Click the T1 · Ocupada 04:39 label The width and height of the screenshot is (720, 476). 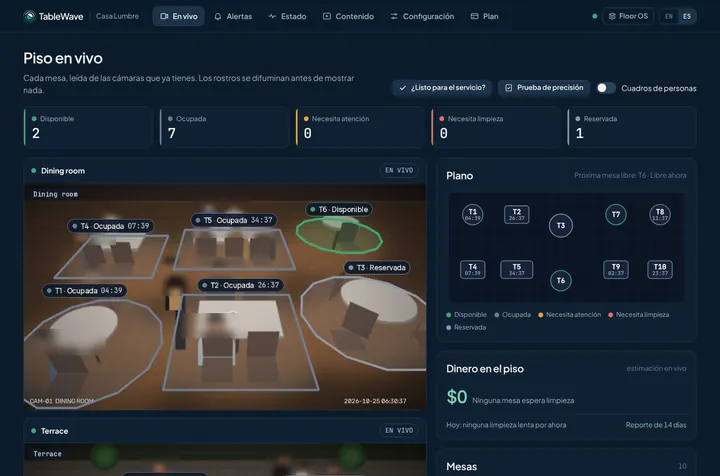(x=85, y=291)
